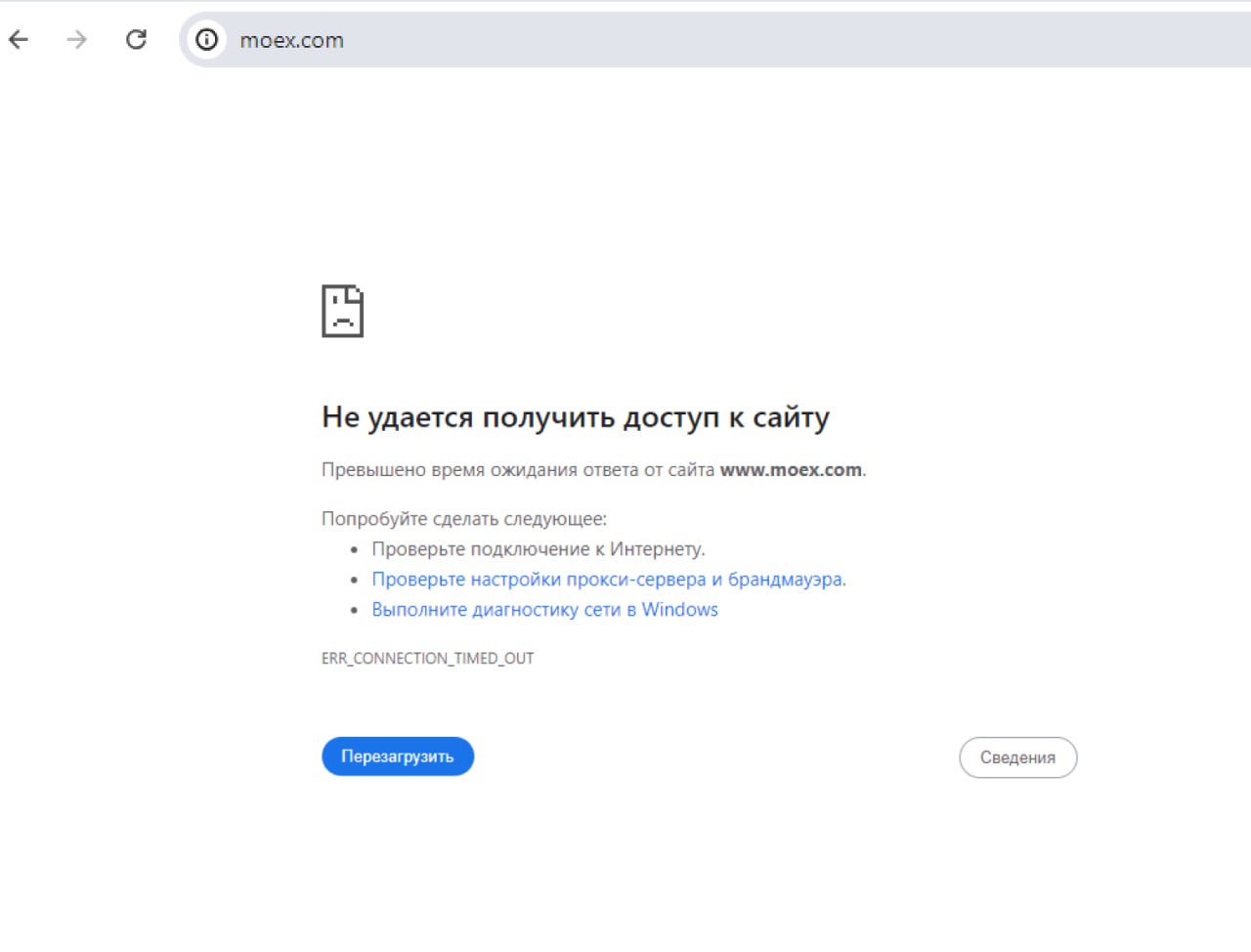
Task: Click the text Проверьте подключение к Интернету
Action: pos(538,549)
